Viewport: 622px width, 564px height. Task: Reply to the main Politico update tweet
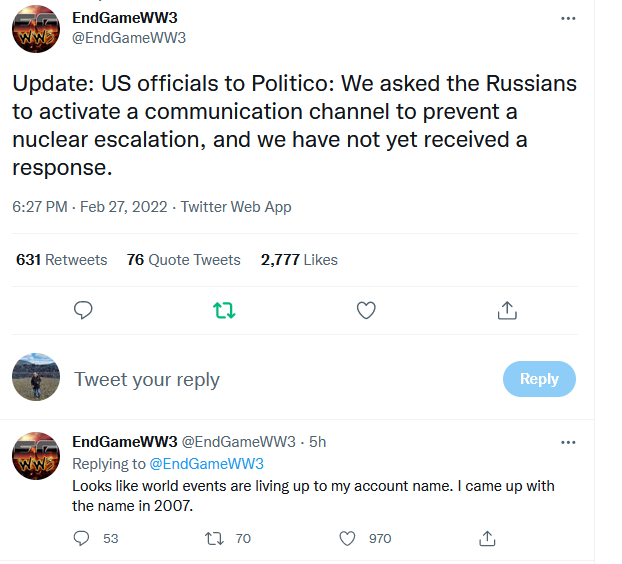[x=84, y=311]
